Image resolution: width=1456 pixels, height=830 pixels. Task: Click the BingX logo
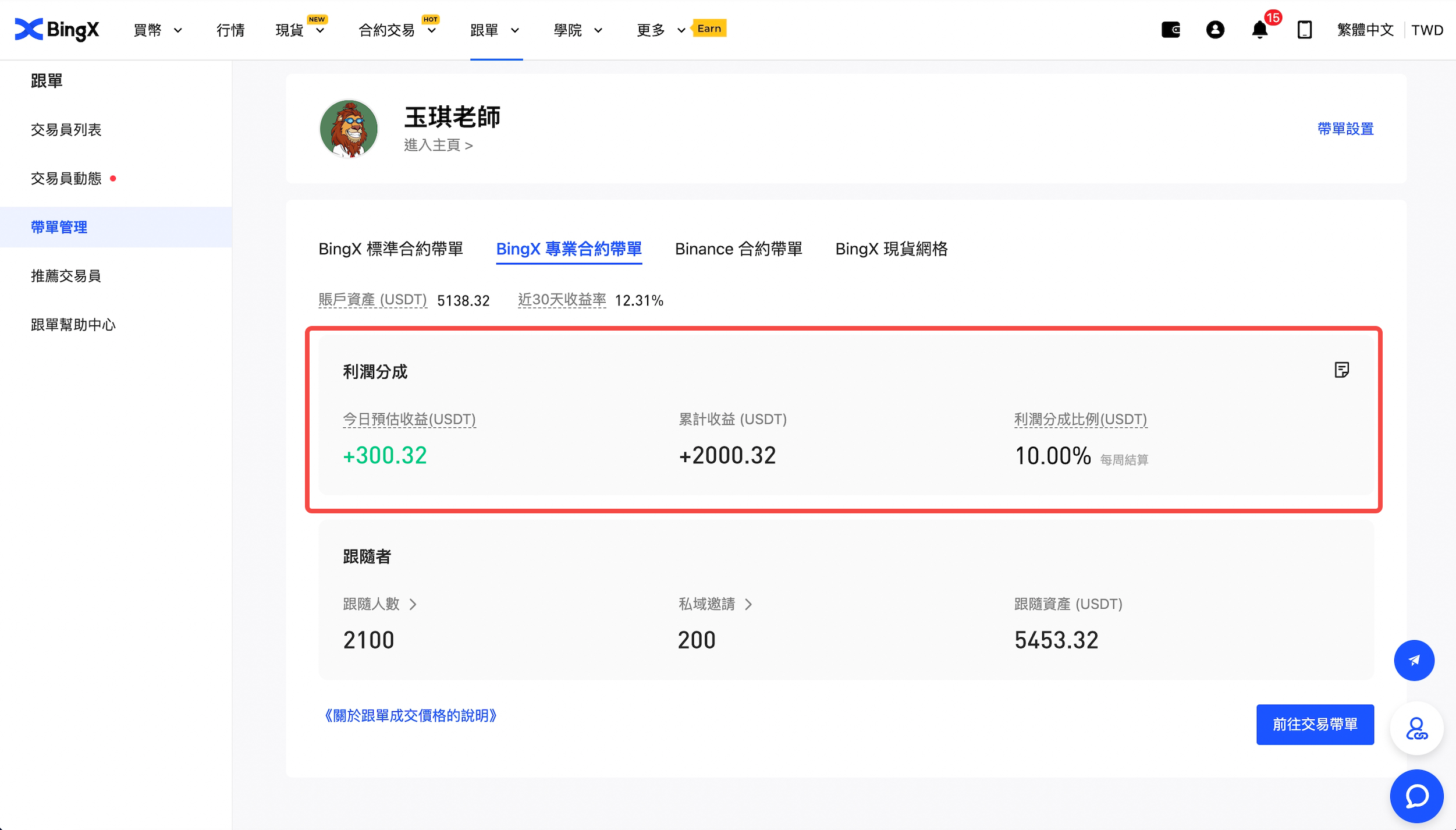coord(57,30)
